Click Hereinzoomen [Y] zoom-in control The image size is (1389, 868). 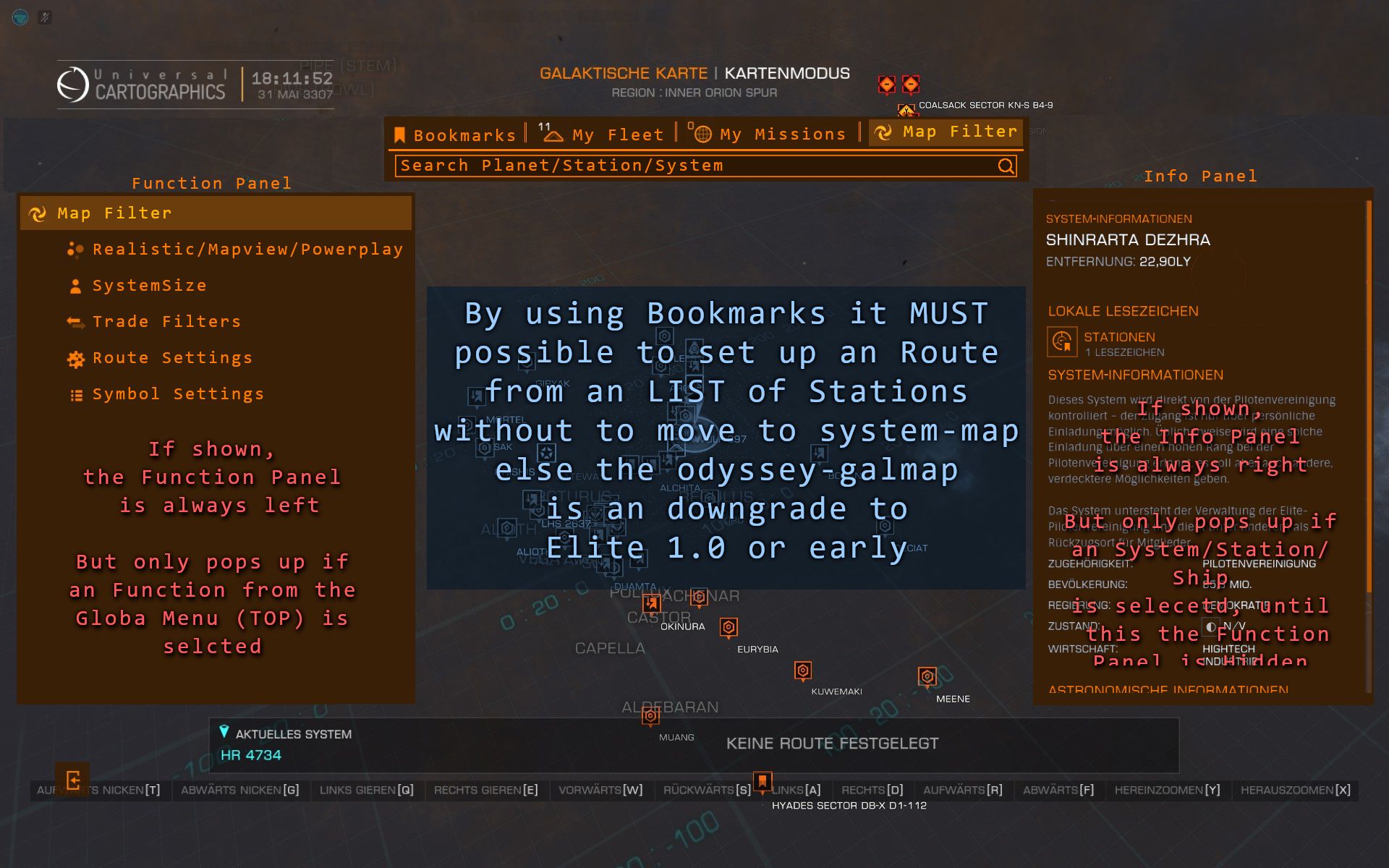tap(1167, 790)
